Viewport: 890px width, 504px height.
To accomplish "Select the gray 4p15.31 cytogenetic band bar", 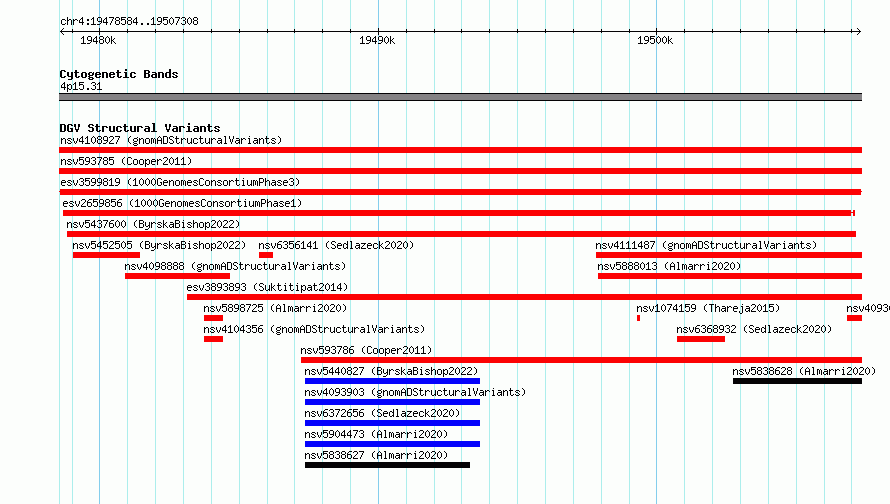I will (x=460, y=97).
